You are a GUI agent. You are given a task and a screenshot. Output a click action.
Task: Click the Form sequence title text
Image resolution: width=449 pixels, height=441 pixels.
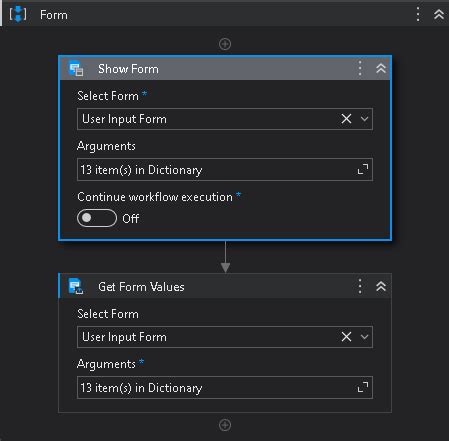54,15
